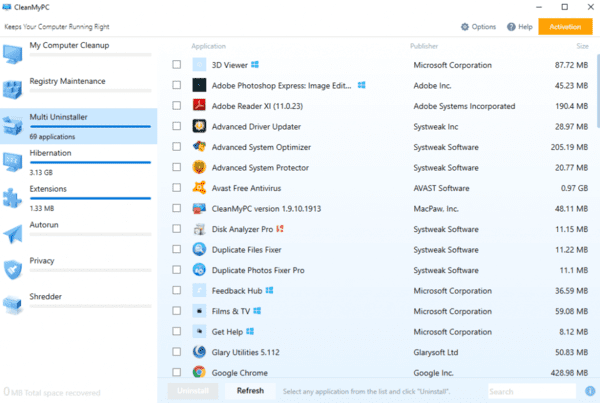Click the Advanced System Protector icon

coord(199,167)
